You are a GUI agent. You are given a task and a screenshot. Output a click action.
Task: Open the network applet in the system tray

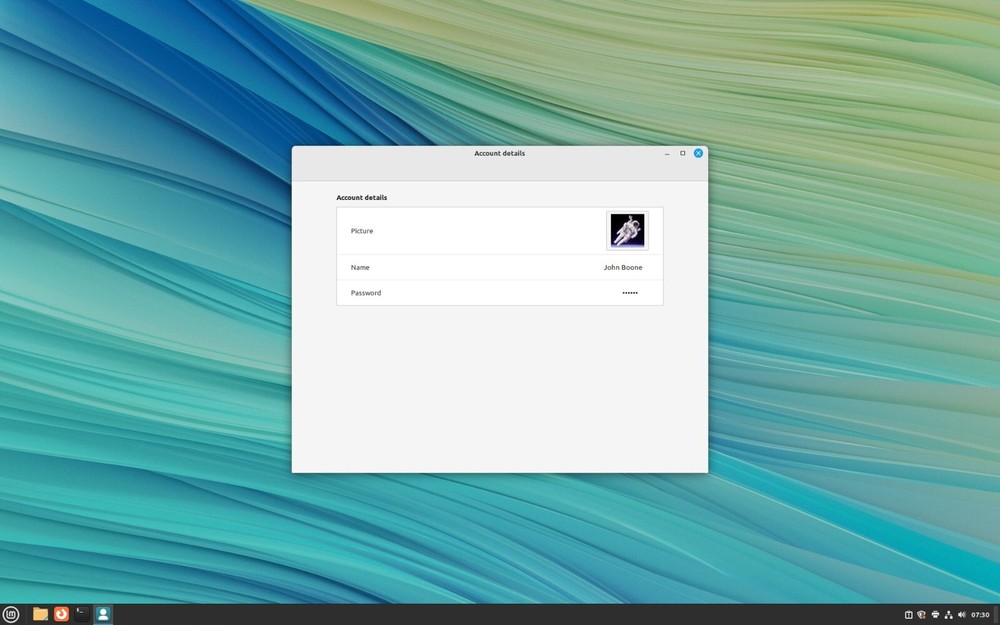(x=948, y=615)
